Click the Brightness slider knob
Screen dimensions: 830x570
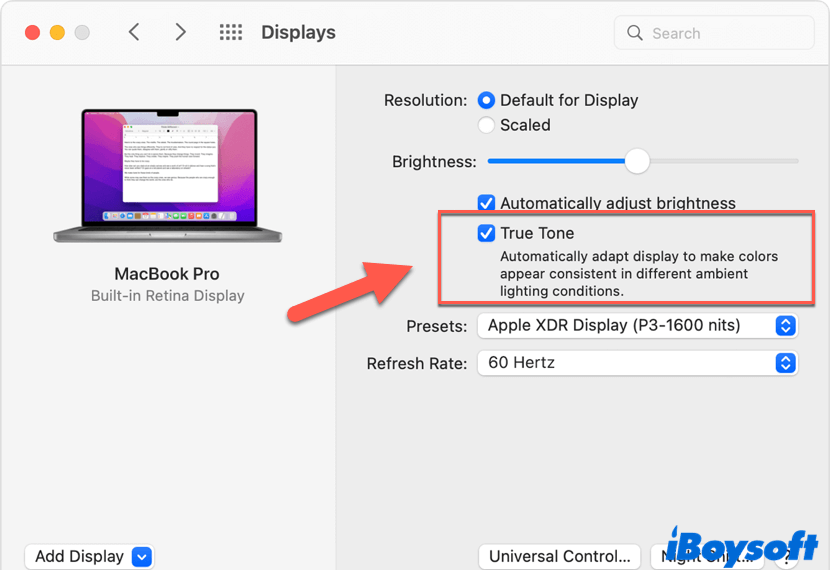637,161
